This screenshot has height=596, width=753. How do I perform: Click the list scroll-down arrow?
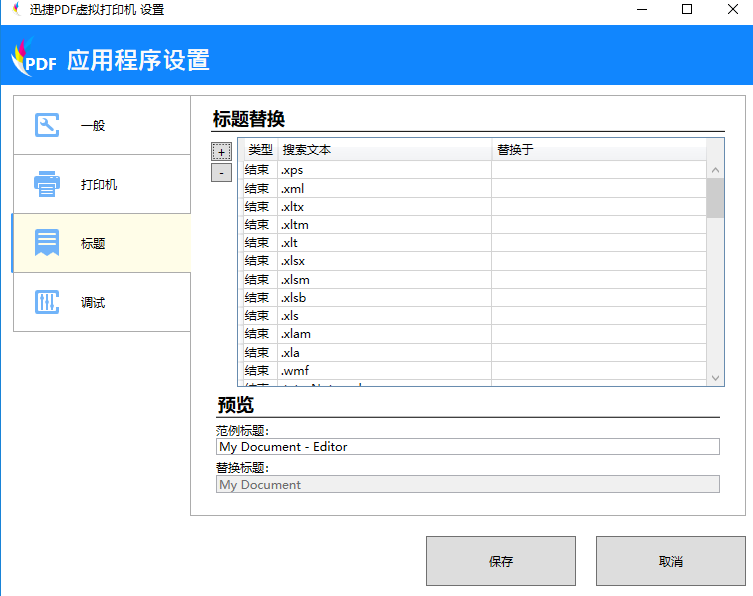[x=715, y=378]
